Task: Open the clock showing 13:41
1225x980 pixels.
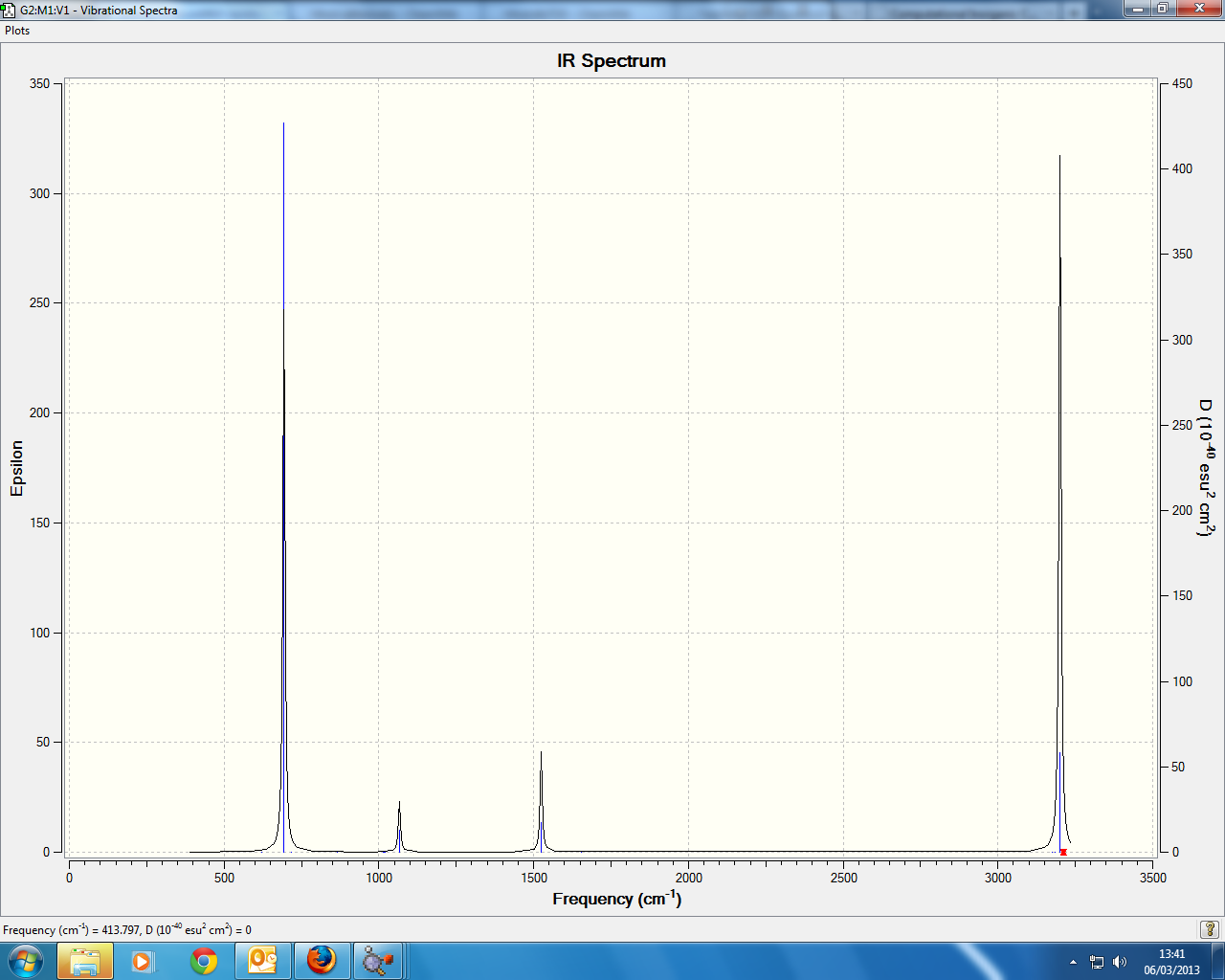Action: (x=1171, y=962)
